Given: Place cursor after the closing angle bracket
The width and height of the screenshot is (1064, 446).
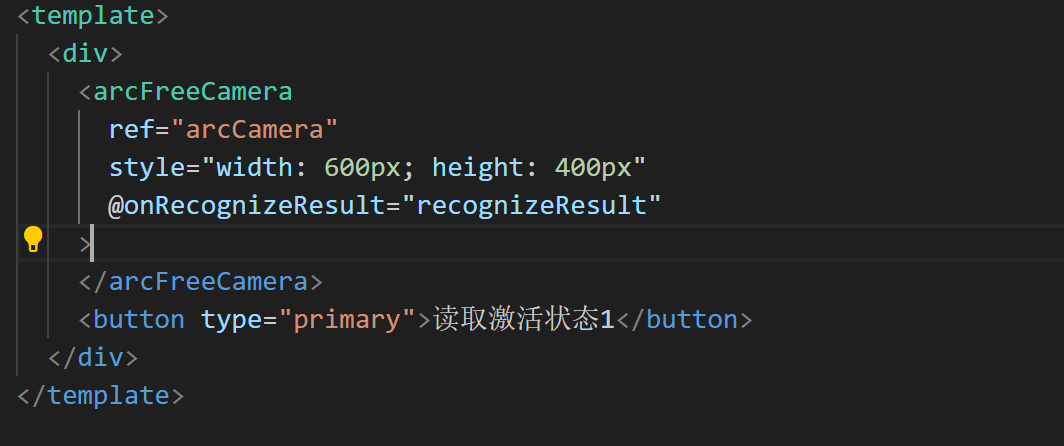Looking at the screenshot, I should pyautogui.click(x=92, y=244).
